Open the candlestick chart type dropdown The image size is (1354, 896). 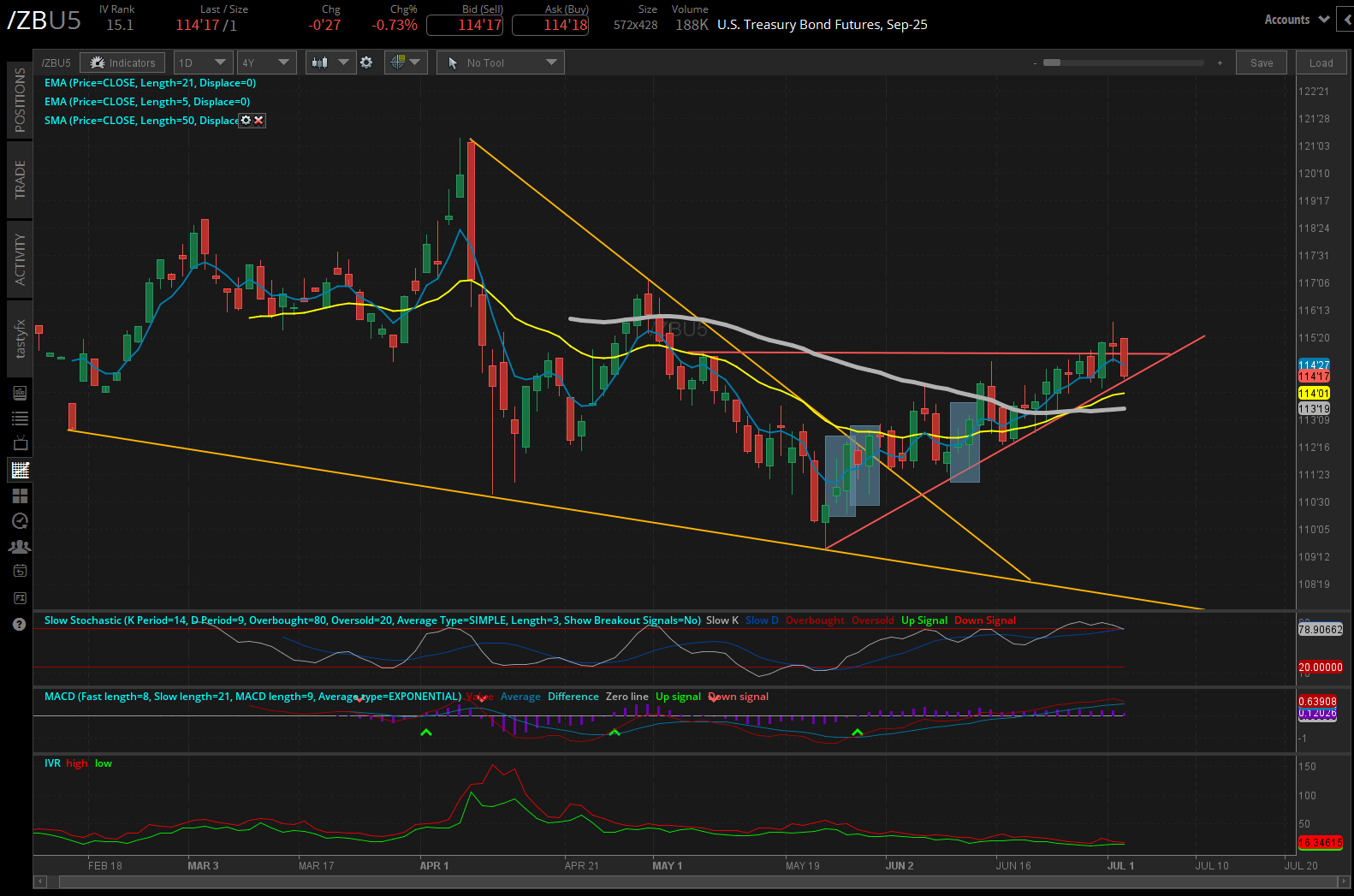[330, 62]
